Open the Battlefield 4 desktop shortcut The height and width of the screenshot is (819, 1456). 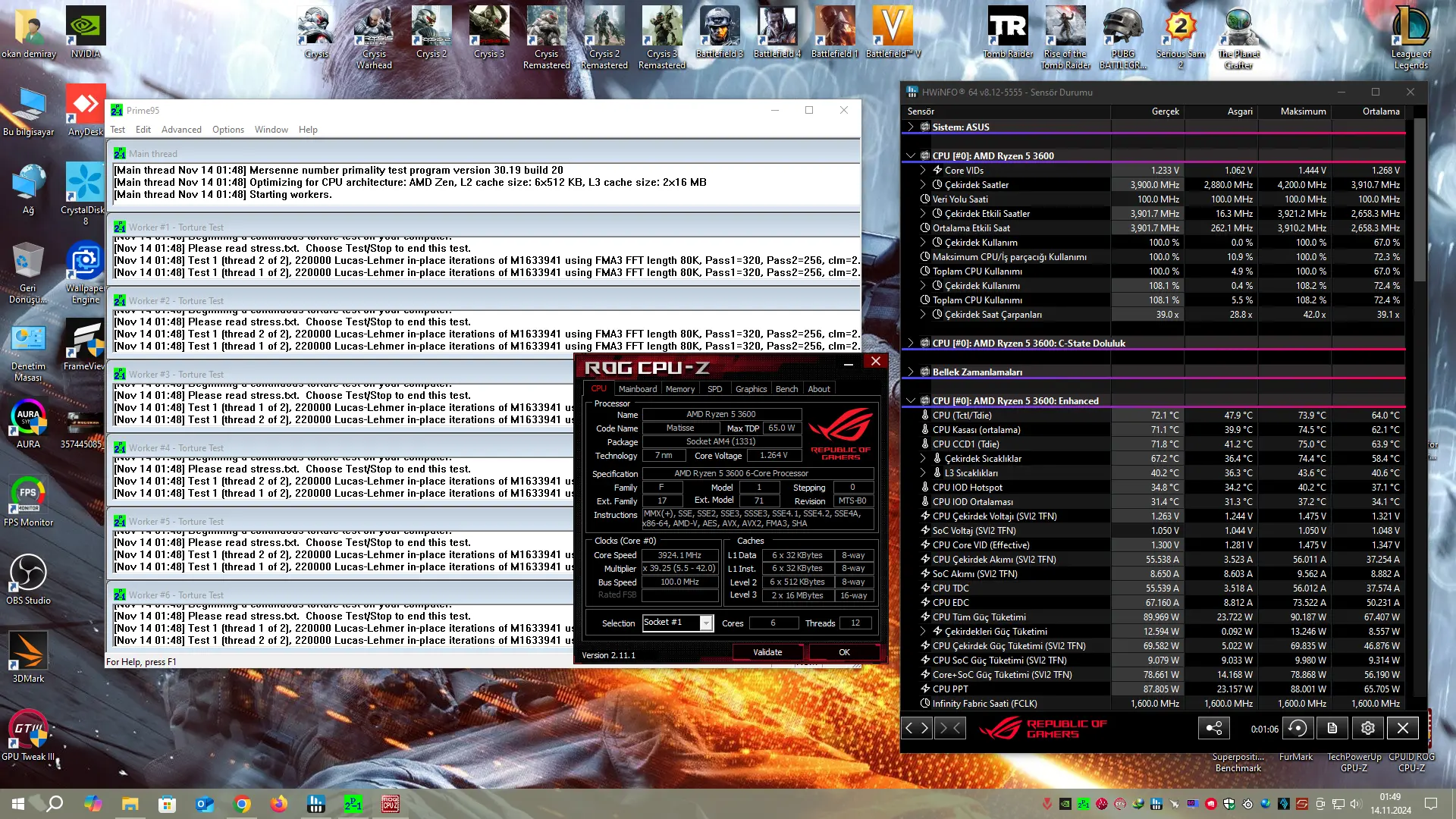pos(777,33)
